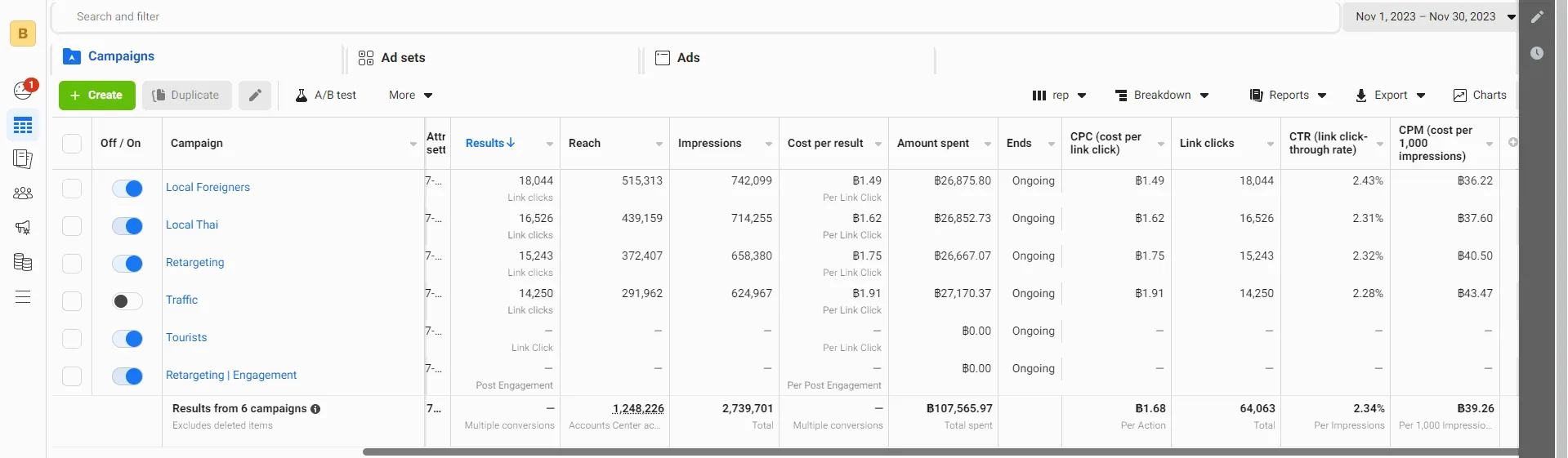Open the megaphone advertising icon in sidebar
This screenshot has height=458, width=1568.
(x=23, y=228)
